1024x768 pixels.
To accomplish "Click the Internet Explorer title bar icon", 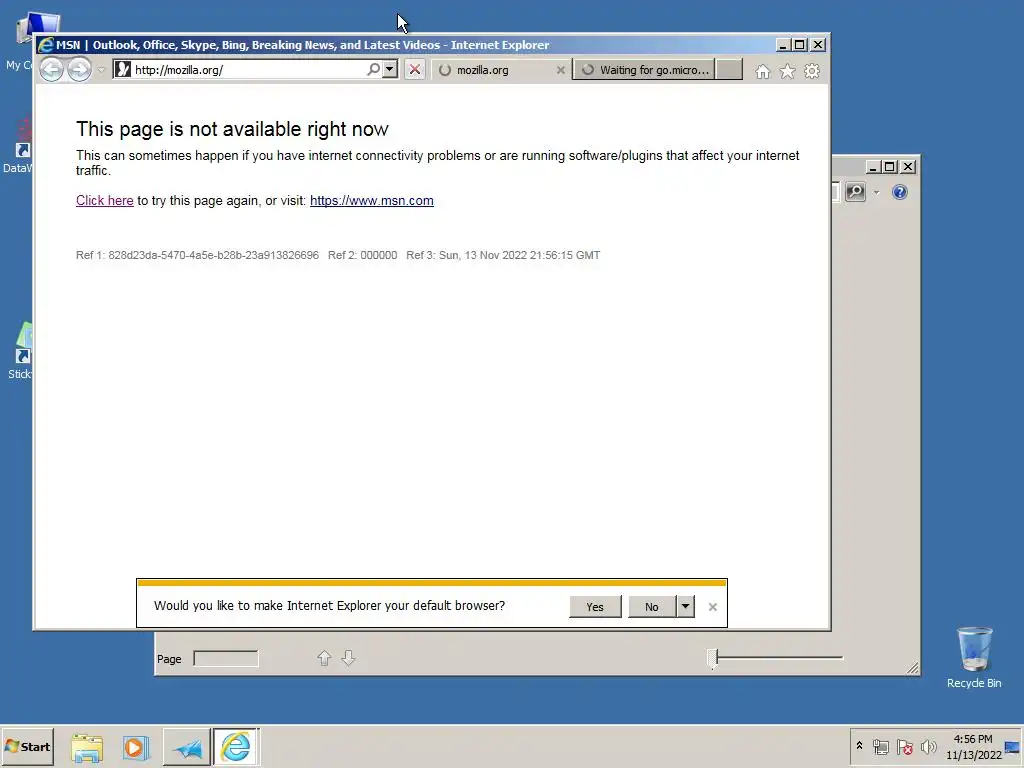I will pyautogui.click(x=46, y=45).
